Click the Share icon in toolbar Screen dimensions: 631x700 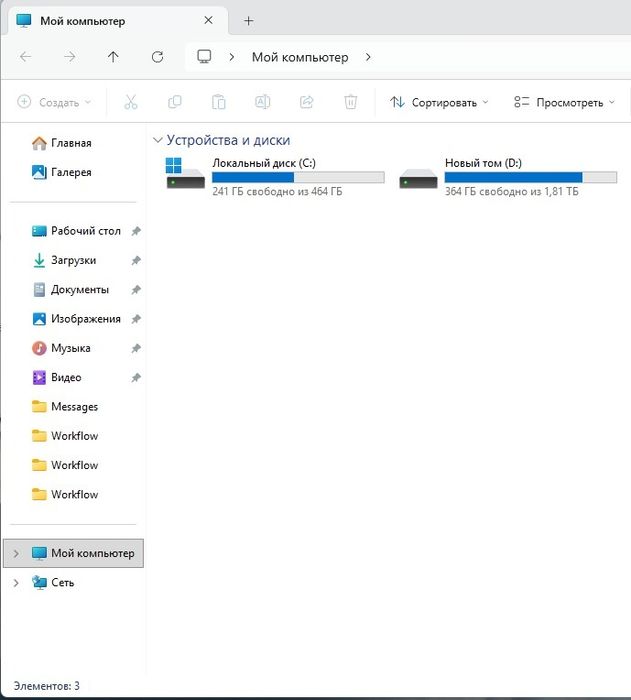coord(306,102)
